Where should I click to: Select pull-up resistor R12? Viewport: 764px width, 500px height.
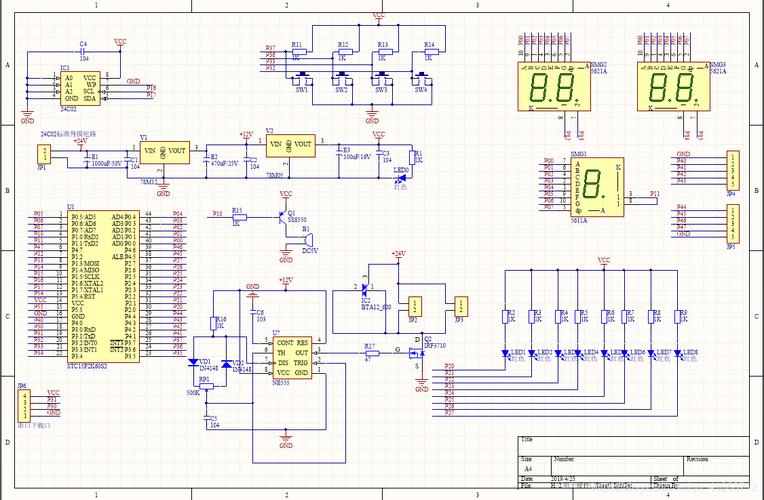click(x=345, y=51)
